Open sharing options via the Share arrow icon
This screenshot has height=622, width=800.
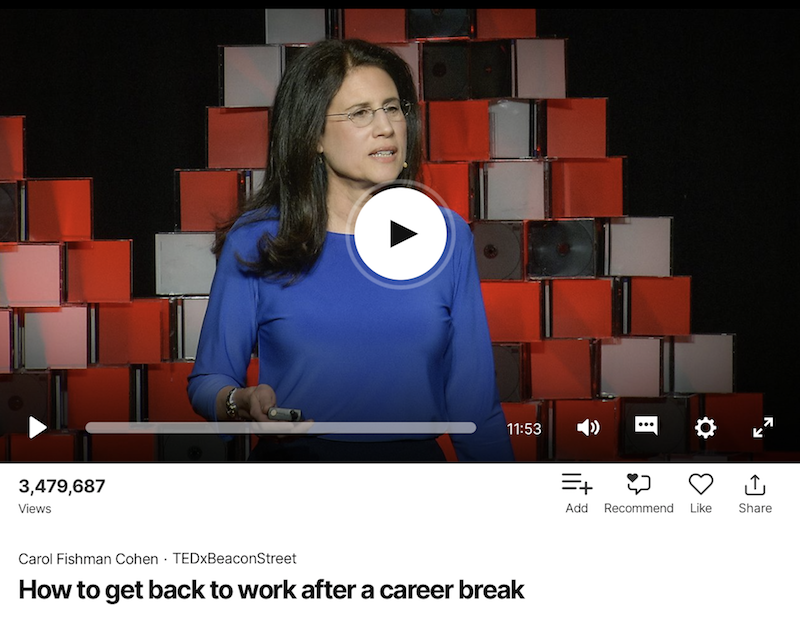click(755, 485)
